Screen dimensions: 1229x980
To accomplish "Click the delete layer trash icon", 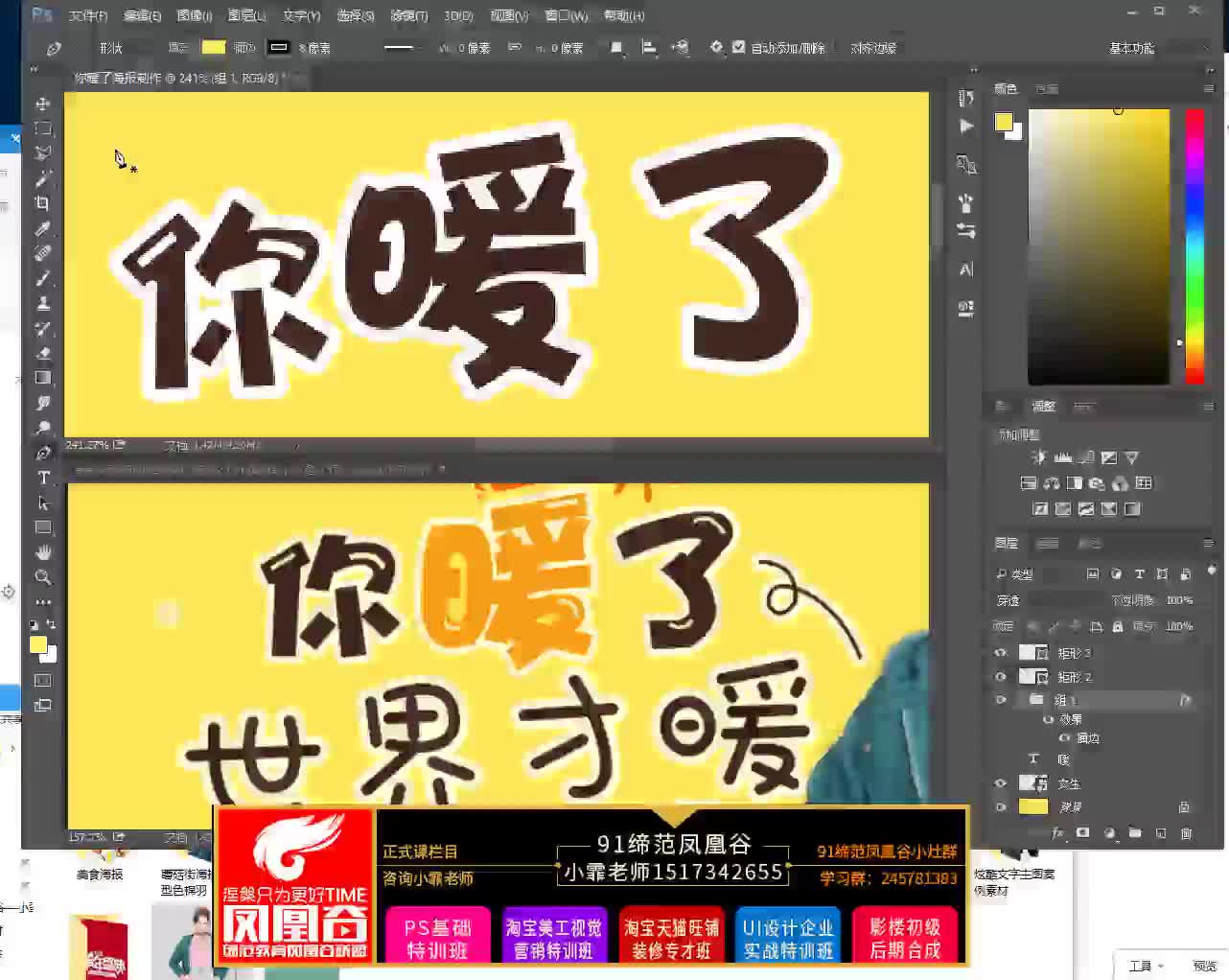I will [x=1186, y=832].
